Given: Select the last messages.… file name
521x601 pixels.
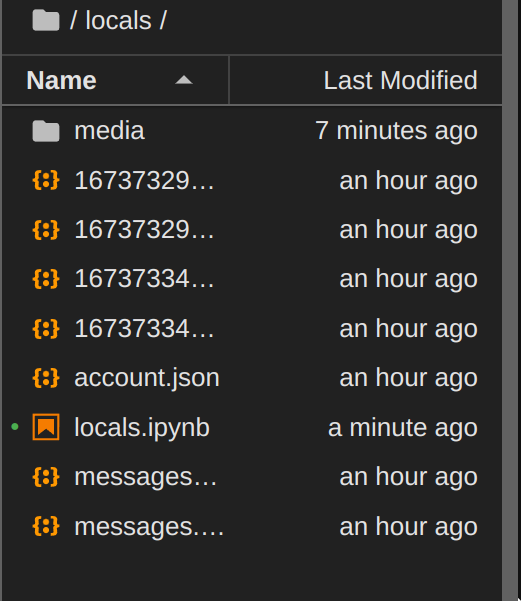Looking at the screenshot, I should point(149,527).
